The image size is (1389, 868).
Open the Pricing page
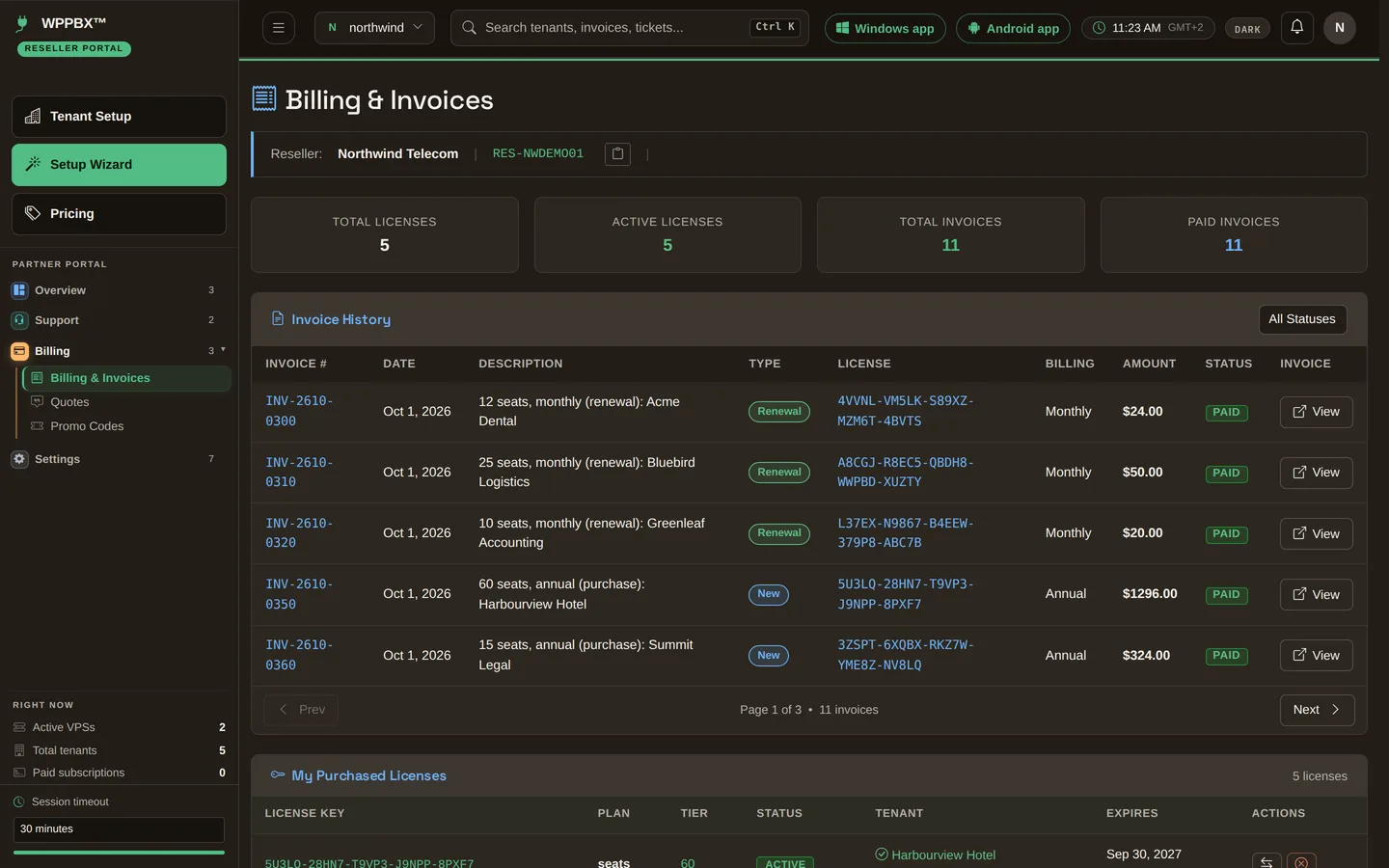(119, 214)
